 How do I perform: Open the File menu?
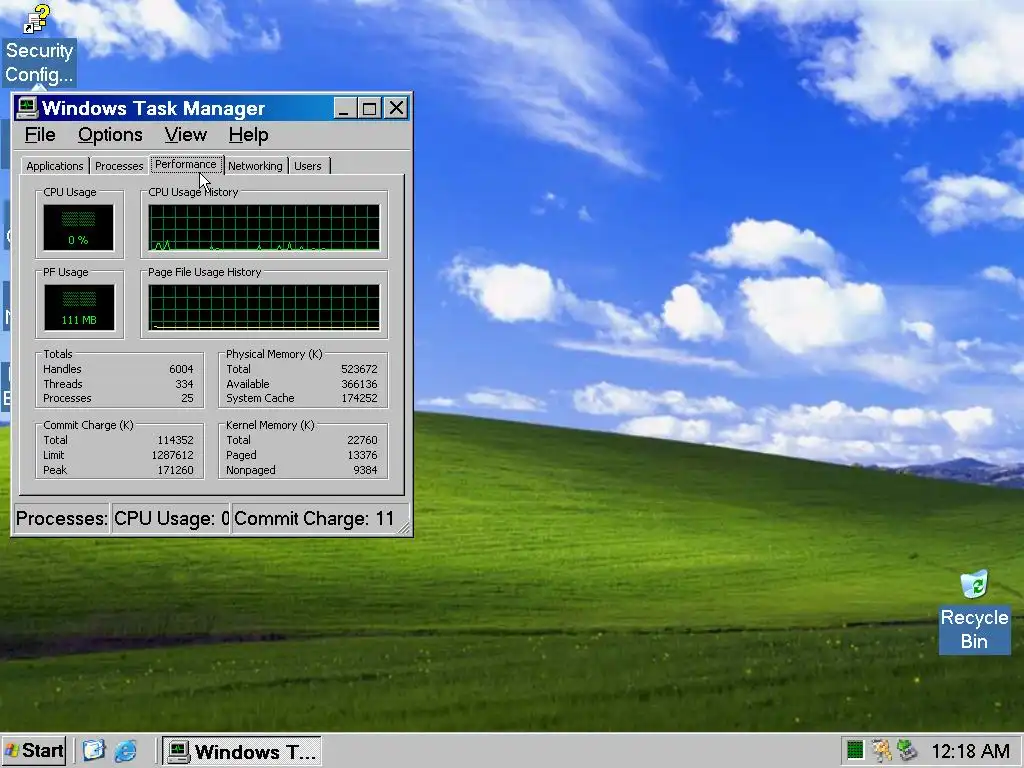pos(40,135)
